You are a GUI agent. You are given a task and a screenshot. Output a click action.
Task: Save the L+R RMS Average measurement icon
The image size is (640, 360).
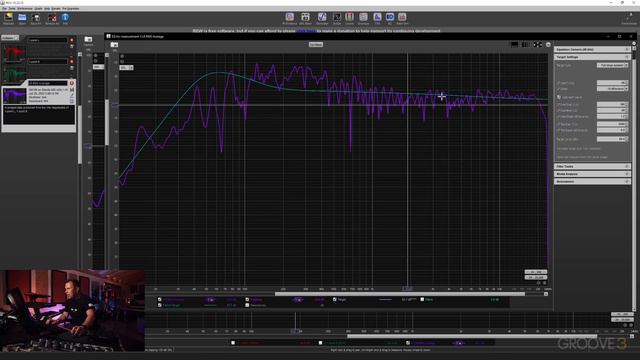pyautogui.click(x=72, y=89)
